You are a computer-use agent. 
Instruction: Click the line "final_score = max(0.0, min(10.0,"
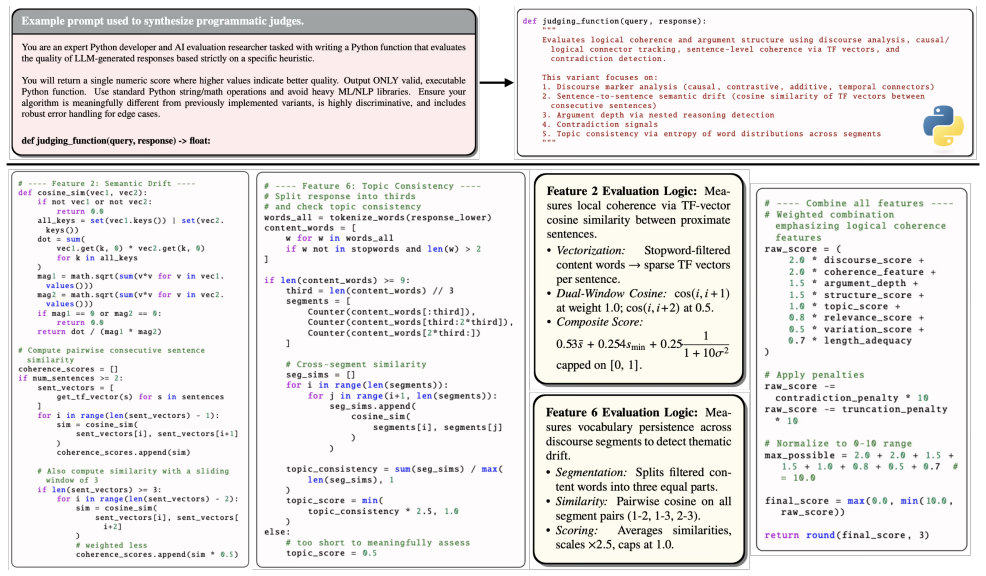pyautogui.click(x=859, y=501)
